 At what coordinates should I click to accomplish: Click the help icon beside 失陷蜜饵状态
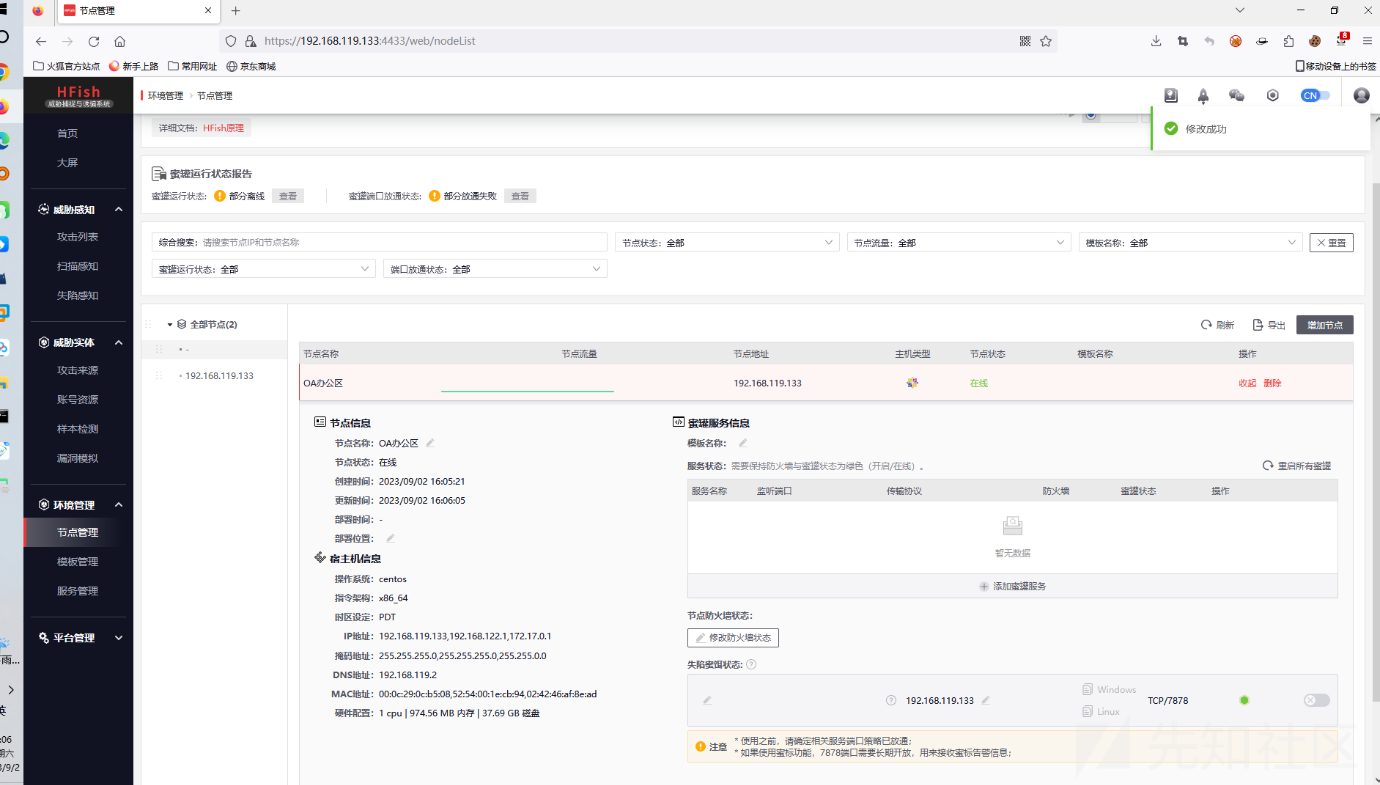751,664
